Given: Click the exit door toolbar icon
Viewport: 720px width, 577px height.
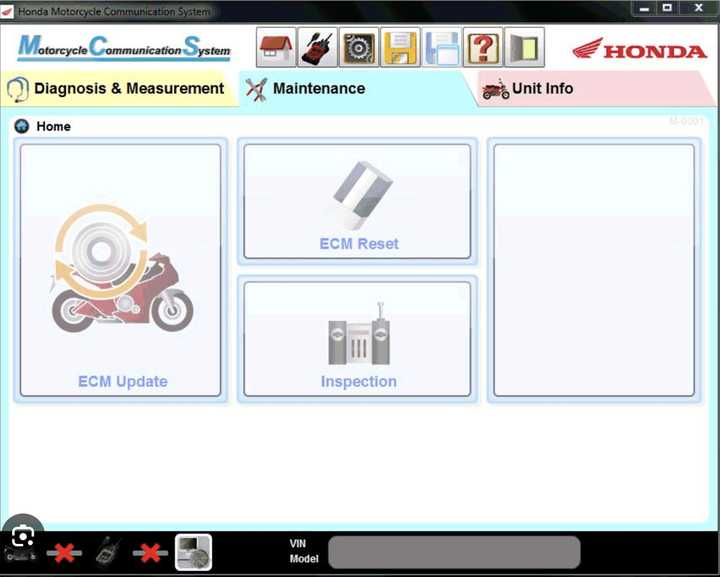Looking at the screenshot, I should pos(524,47).
